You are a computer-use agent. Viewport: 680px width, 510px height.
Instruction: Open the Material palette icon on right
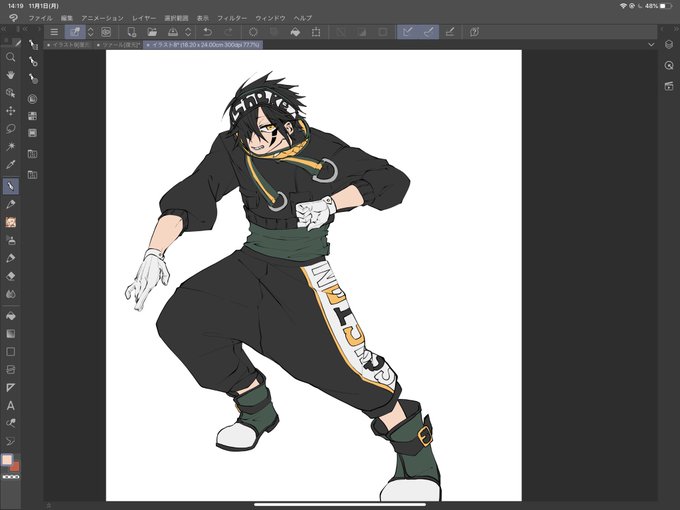pos(669,86)
